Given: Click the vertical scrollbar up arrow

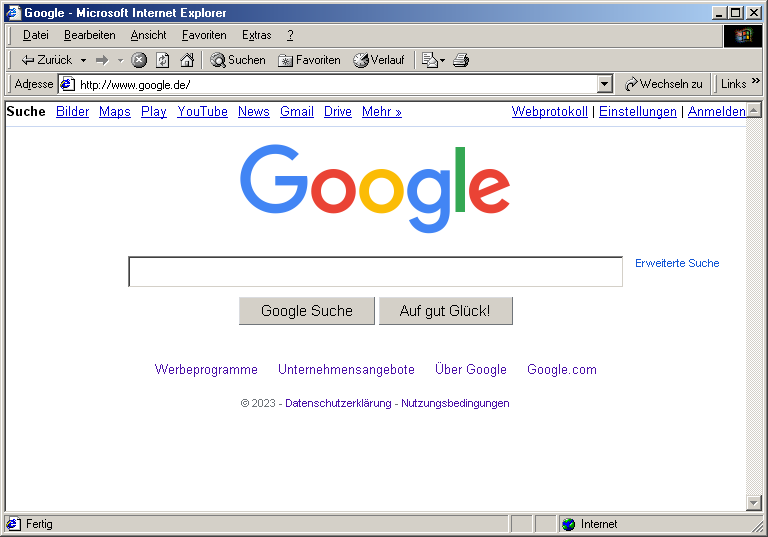Looking at the screenshot, I should pyautogui.click(x=754, y=110).
